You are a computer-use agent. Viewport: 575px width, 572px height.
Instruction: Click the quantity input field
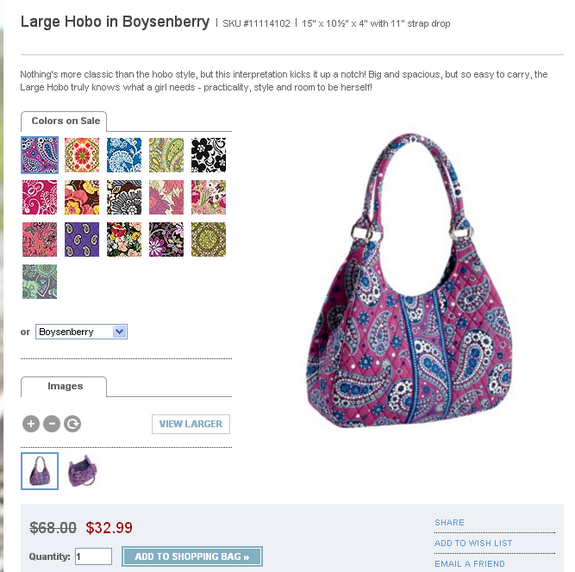point(94,557)
